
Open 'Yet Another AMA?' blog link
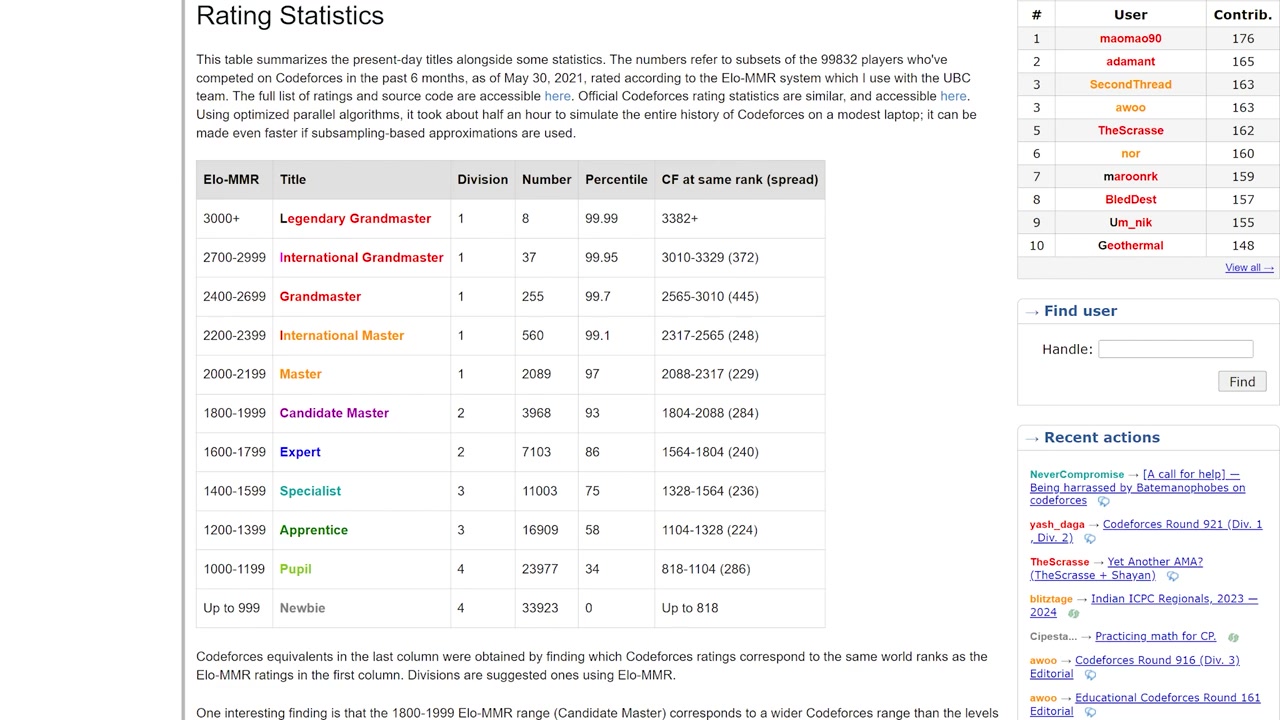[x=1116, y=568]
